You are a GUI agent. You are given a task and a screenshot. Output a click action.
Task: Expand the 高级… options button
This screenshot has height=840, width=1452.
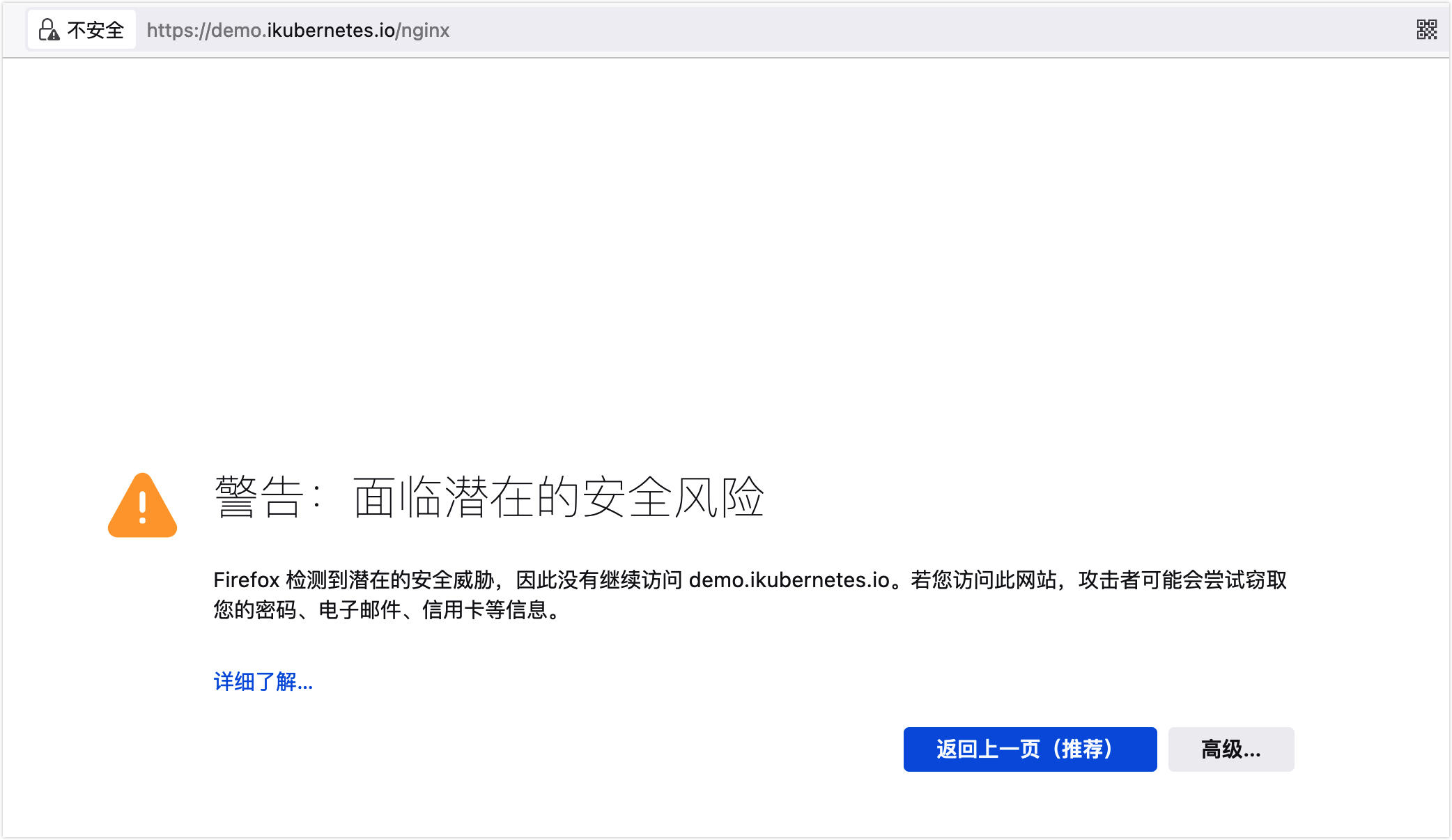[1231, 749]
